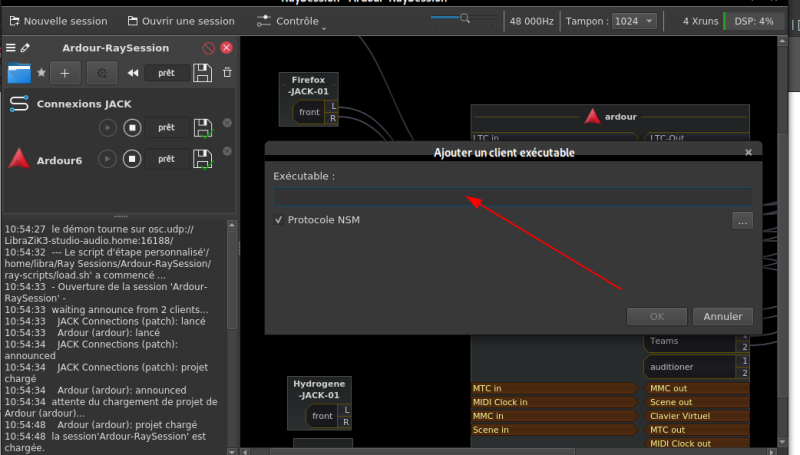This screenshot has width=800, height=455.
Task: Click the ... advanced options button
Action: pyautogui.click(x=742, y=221)
